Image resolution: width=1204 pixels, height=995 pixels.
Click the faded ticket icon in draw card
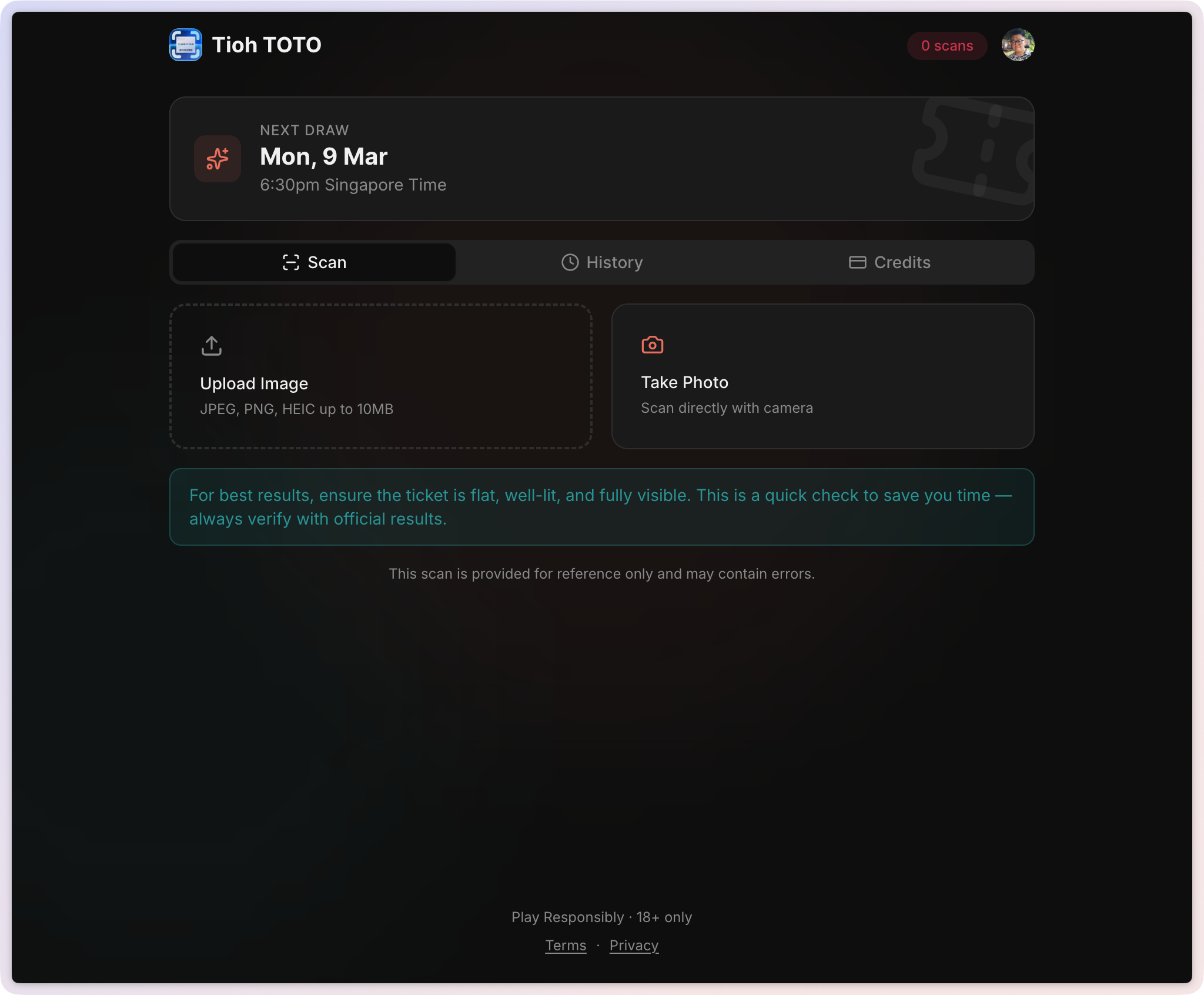pos(974,152)
